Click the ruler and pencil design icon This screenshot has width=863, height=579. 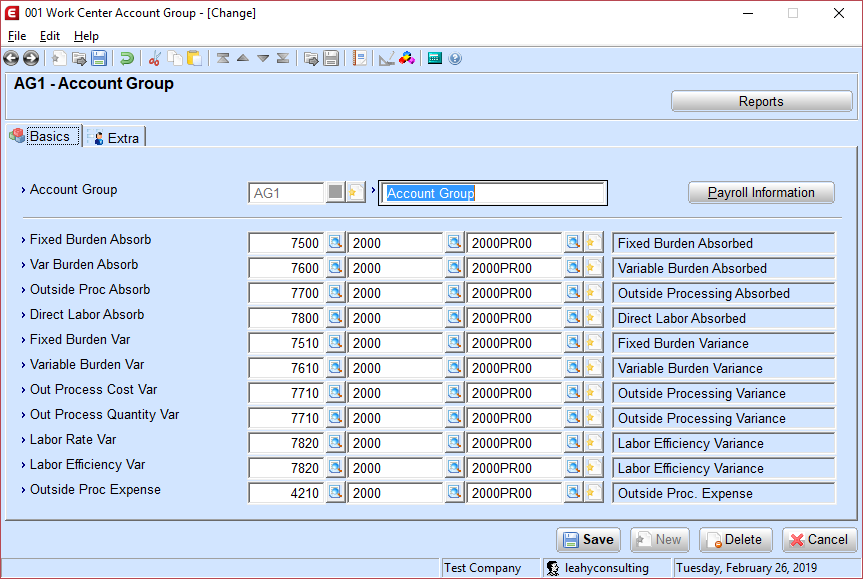point(387,58)
